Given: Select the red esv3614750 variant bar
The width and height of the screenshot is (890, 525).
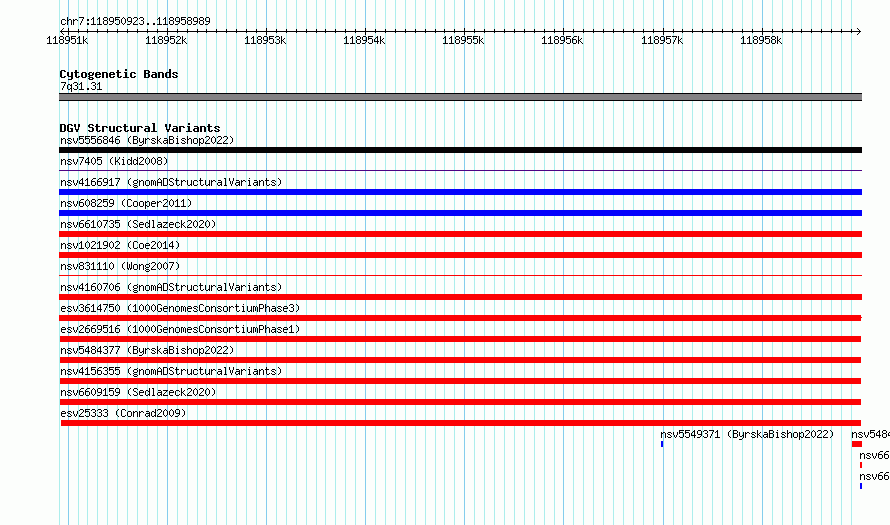Looking at the screenshot, I should click(460, 318).
